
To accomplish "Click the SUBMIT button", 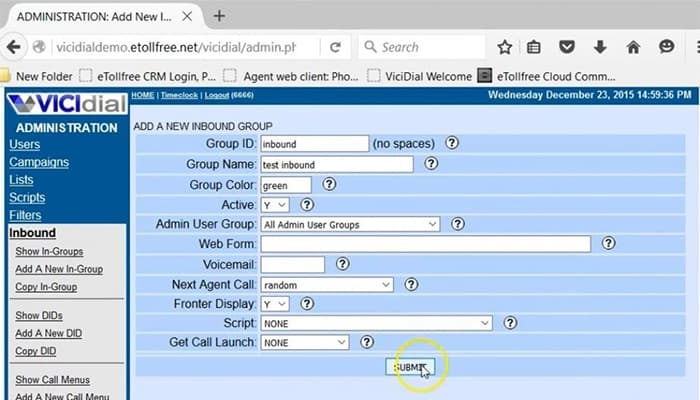I will (x=410, y=367).
